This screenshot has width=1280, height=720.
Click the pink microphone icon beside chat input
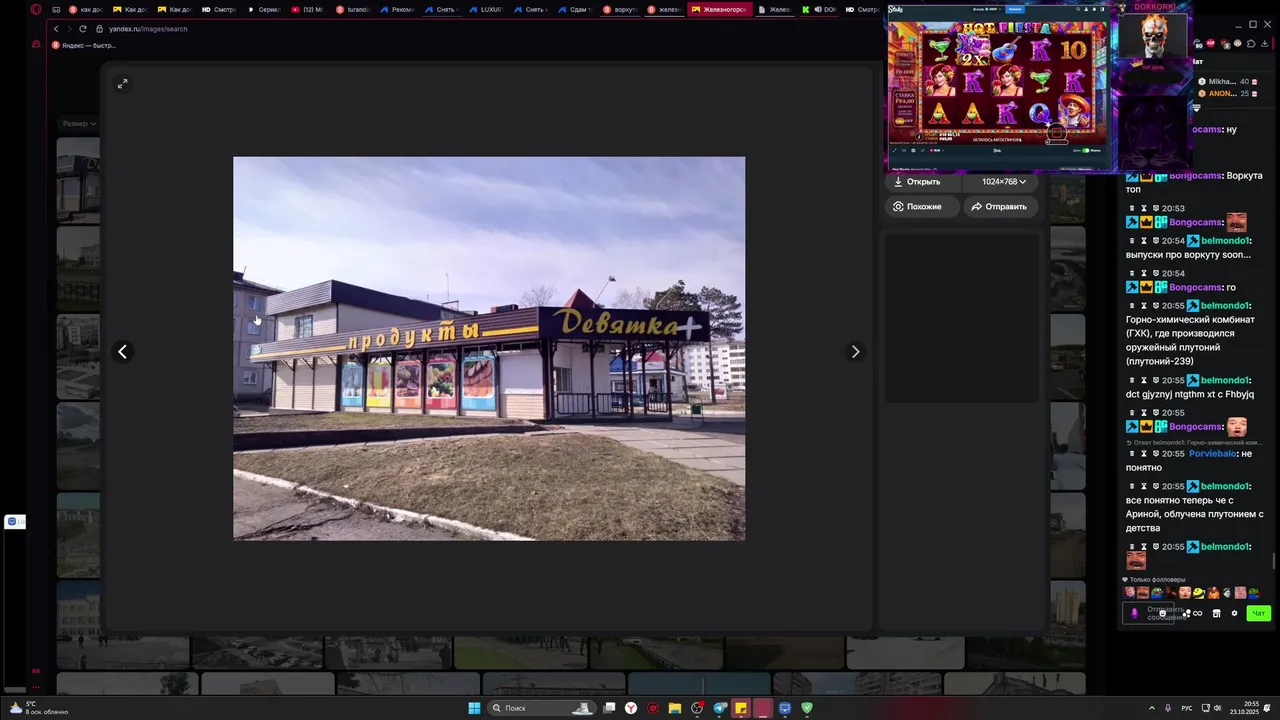coord(1134,613)
